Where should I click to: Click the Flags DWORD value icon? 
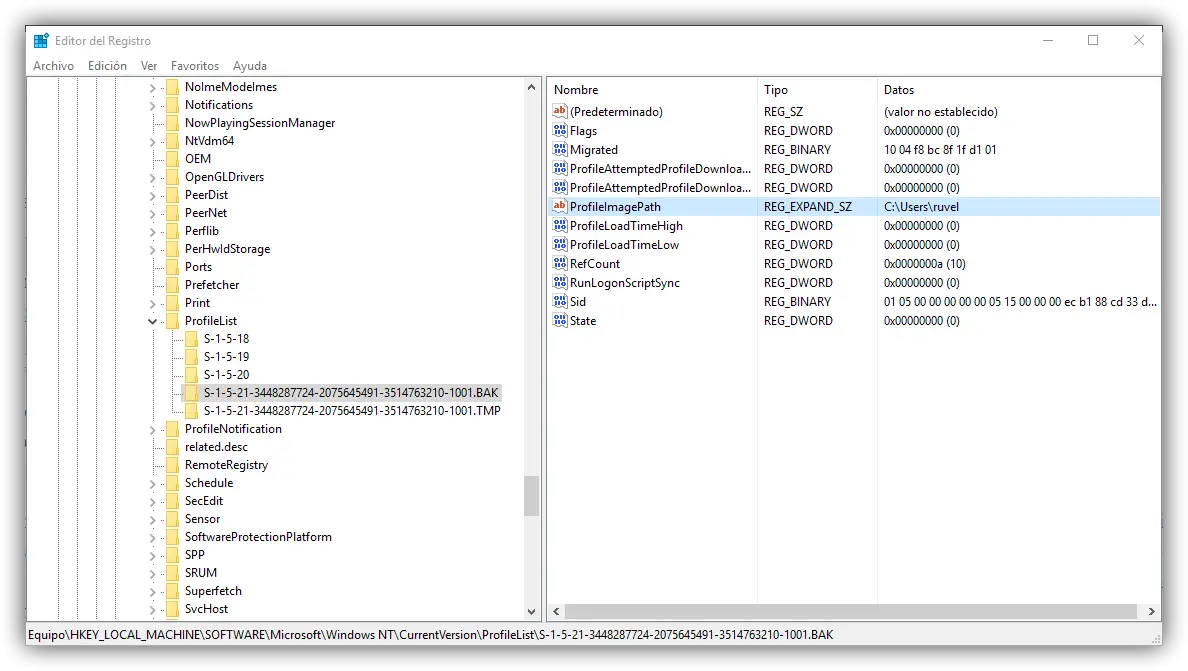tap(560, 130)
